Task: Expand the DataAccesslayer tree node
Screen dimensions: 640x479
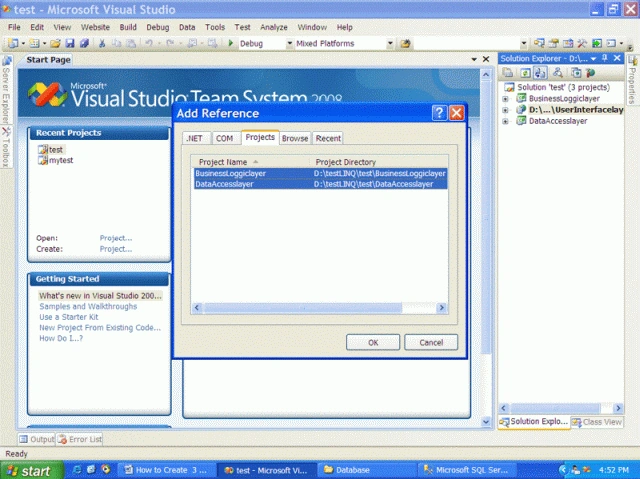Action: pyautogui.click(x=505, y=121)
